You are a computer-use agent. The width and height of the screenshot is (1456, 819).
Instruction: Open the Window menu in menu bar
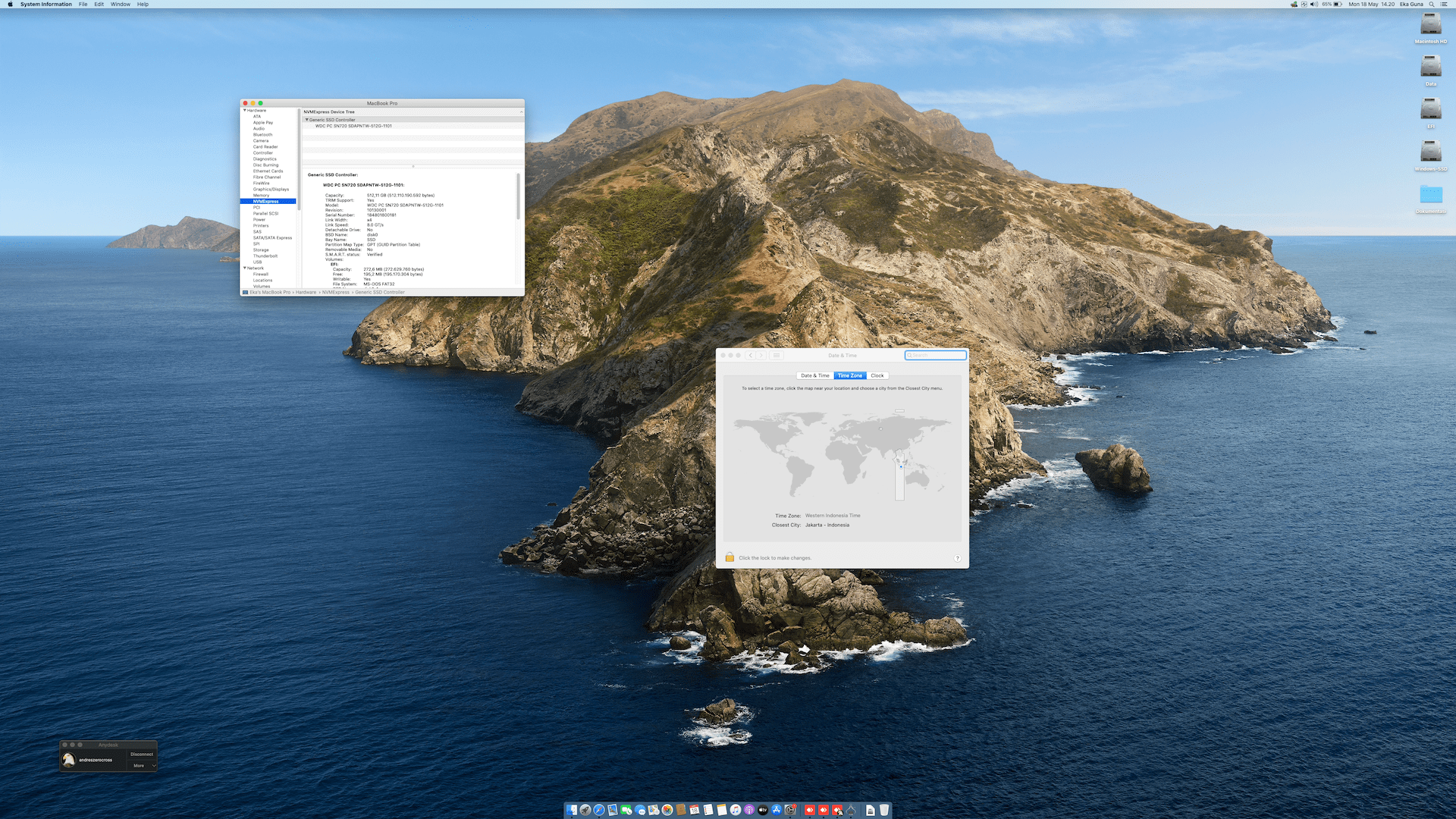pyautogui.click(x=120, y=5)
